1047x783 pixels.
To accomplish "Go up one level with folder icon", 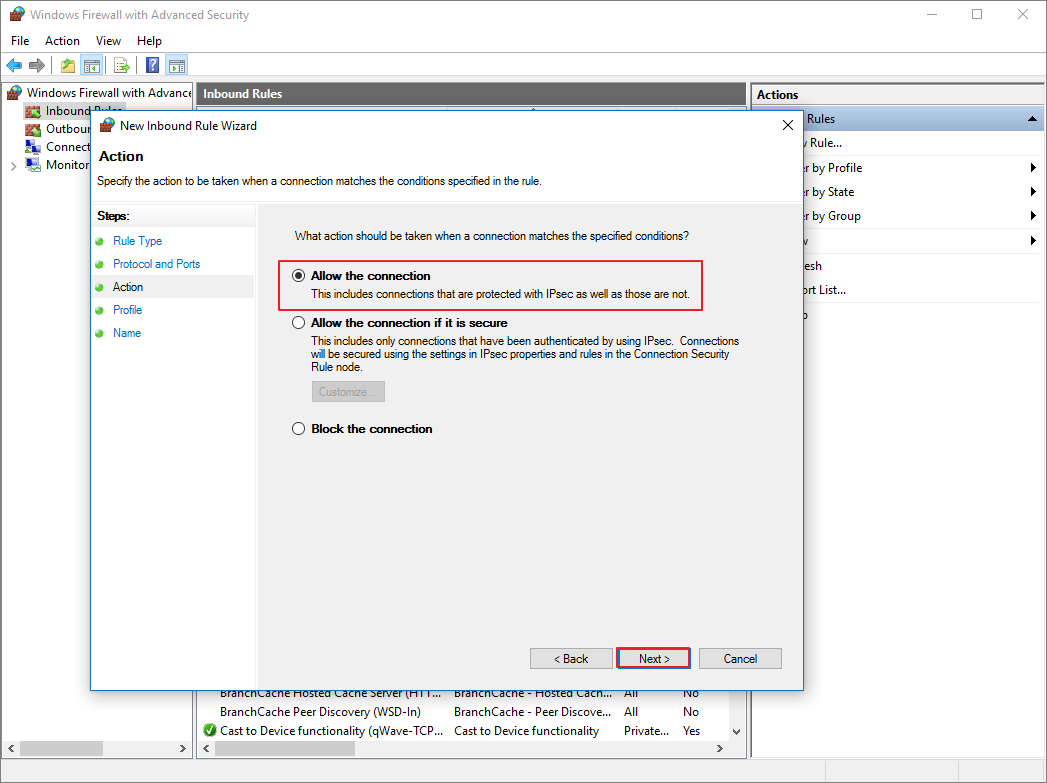I will 67,65.
